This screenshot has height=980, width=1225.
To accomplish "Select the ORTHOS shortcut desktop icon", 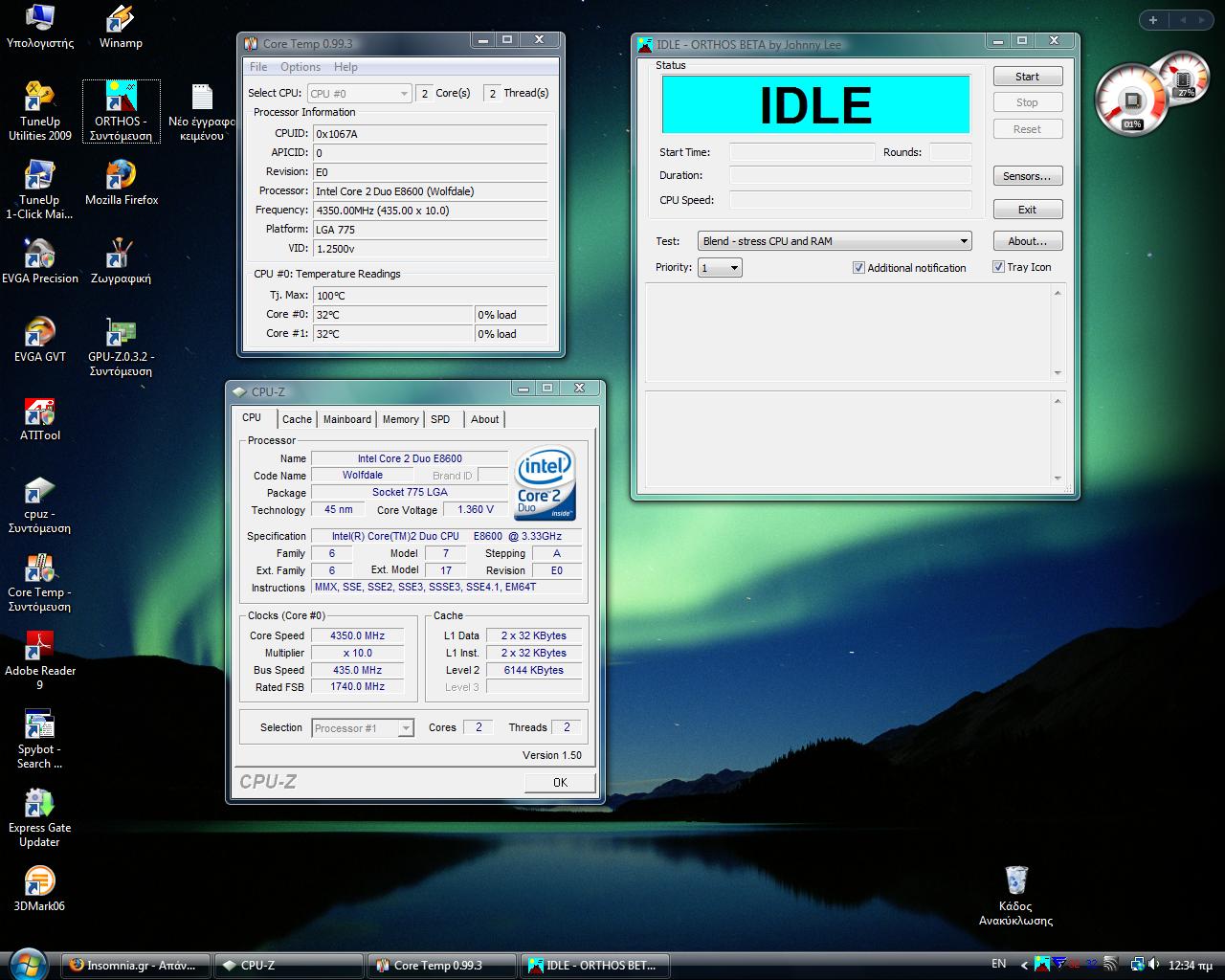I will pos(121,111).
